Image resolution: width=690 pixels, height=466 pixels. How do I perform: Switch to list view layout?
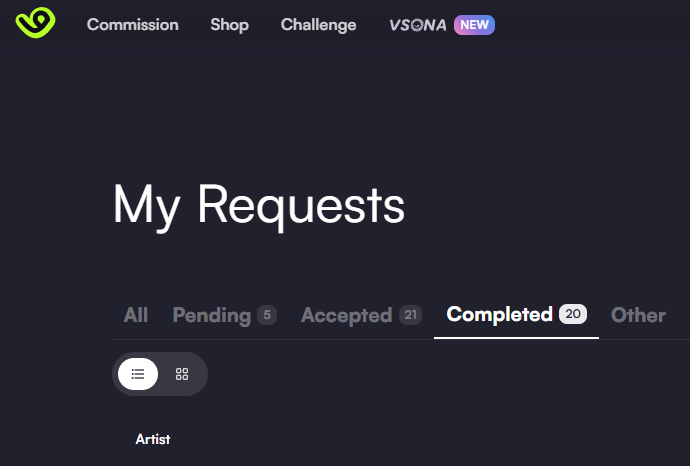click(138, 374)
